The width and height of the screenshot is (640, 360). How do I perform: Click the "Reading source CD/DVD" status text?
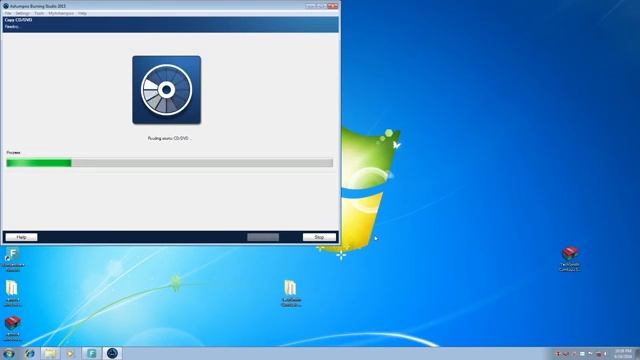click(169, 138)
